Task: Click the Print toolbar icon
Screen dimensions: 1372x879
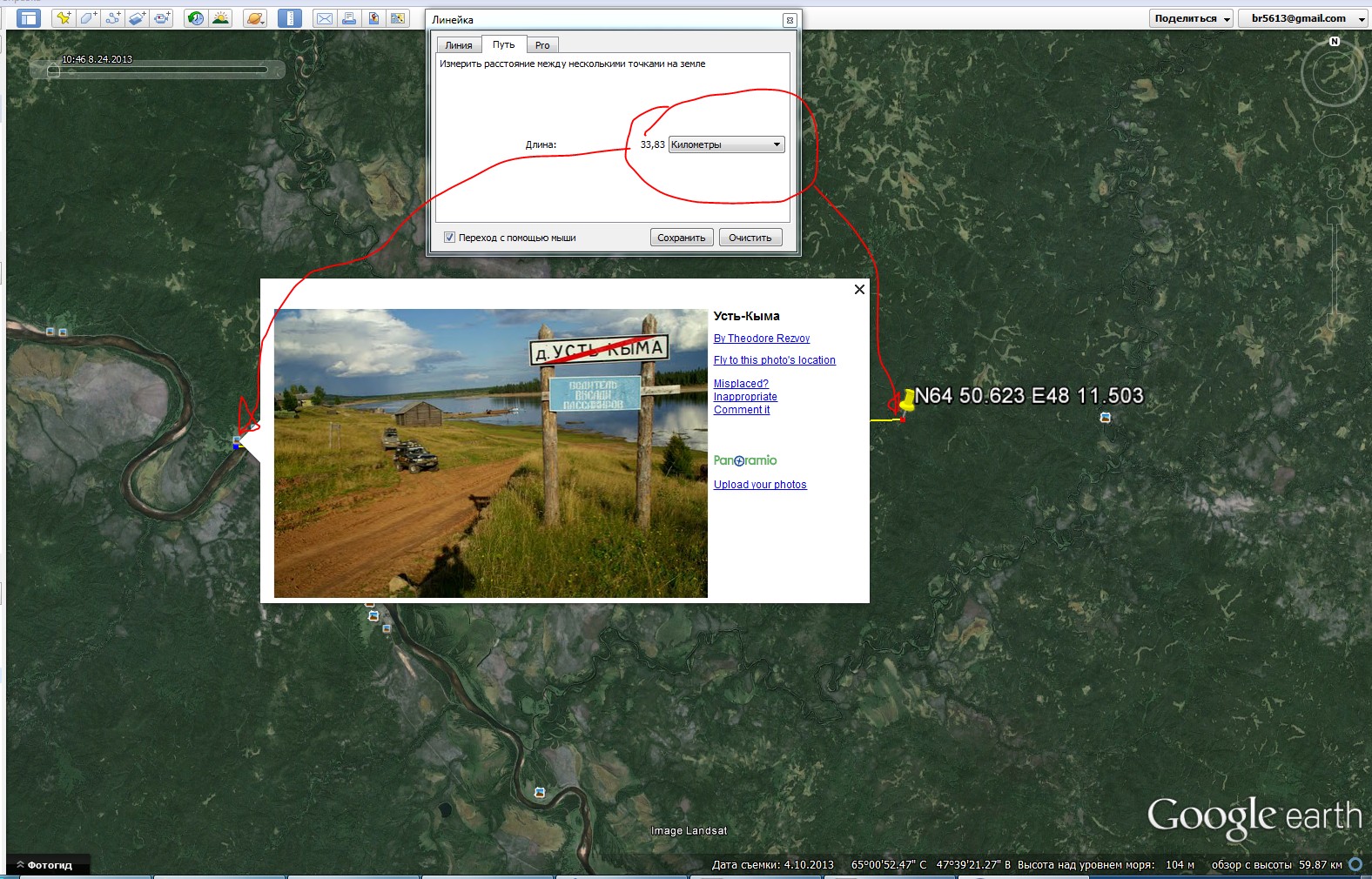Action: [x=349, y=18]
